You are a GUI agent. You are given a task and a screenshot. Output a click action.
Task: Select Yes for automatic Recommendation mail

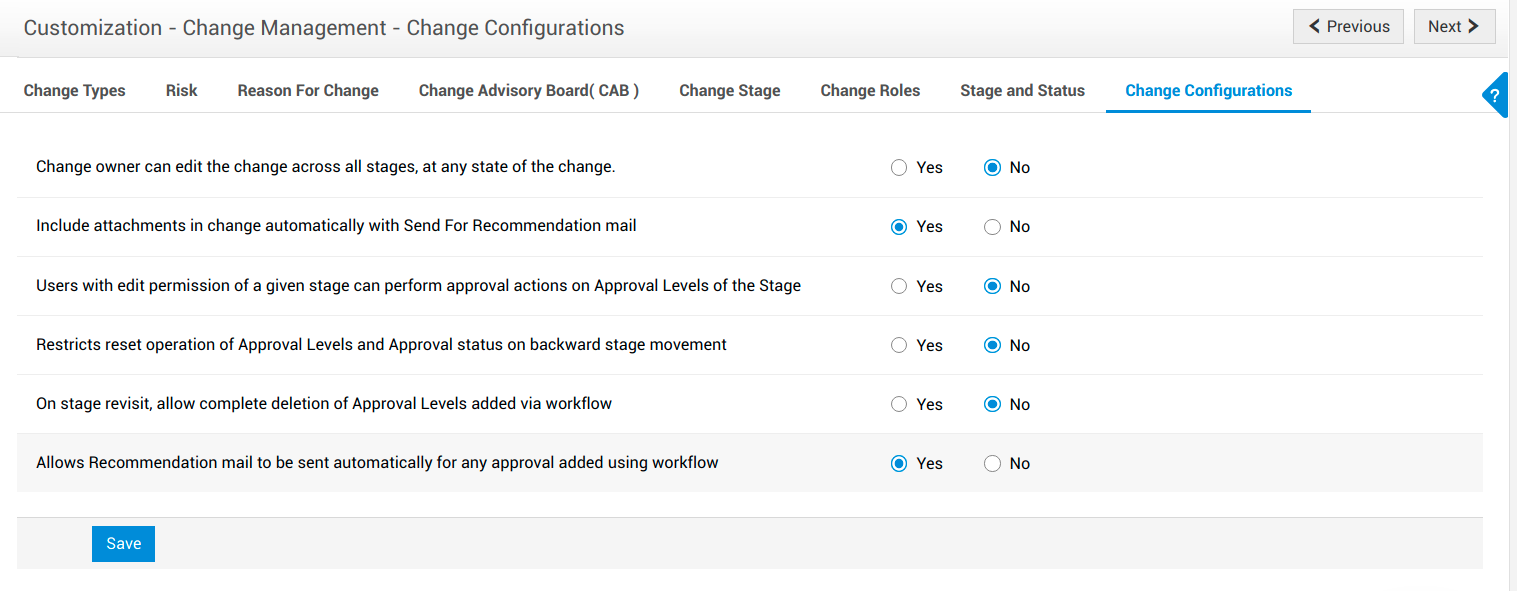click(x=899, y=463)
